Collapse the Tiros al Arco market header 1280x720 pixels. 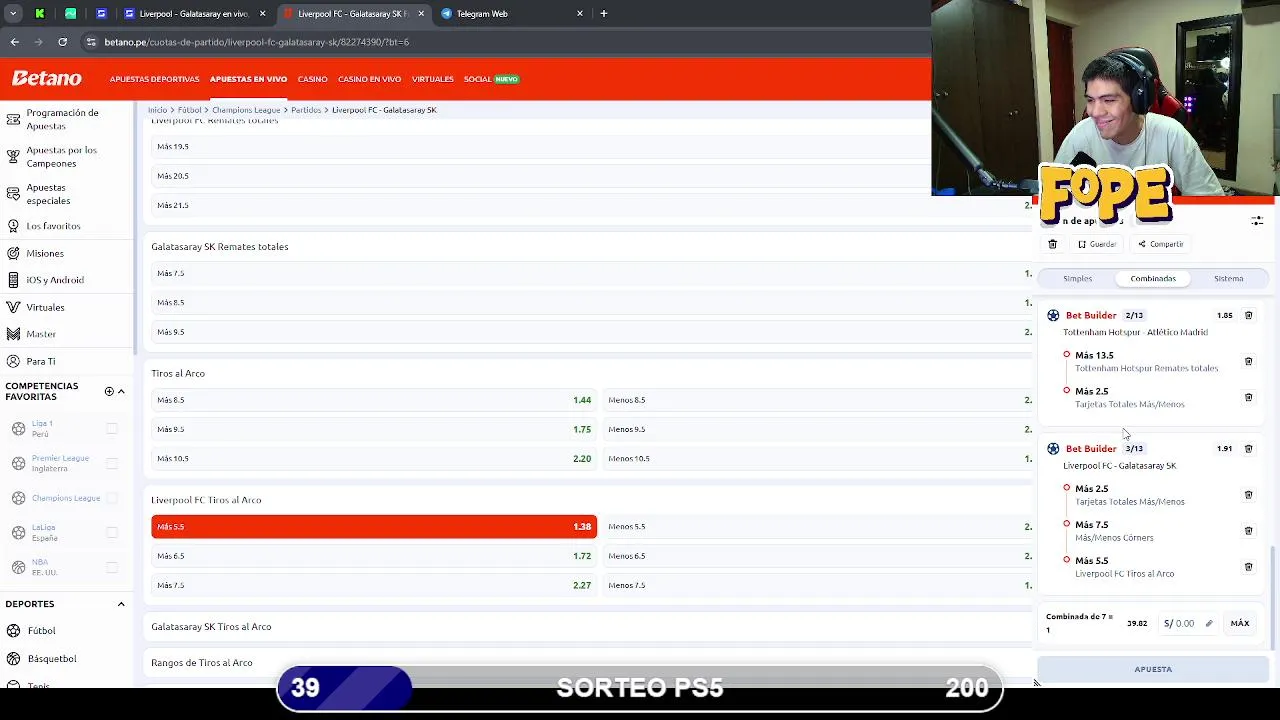tap(590, 373)
